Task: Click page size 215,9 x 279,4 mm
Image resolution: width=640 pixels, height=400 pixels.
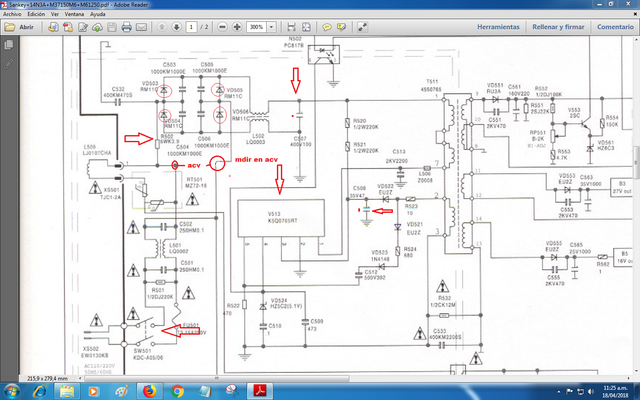Action: pos(47,378)
